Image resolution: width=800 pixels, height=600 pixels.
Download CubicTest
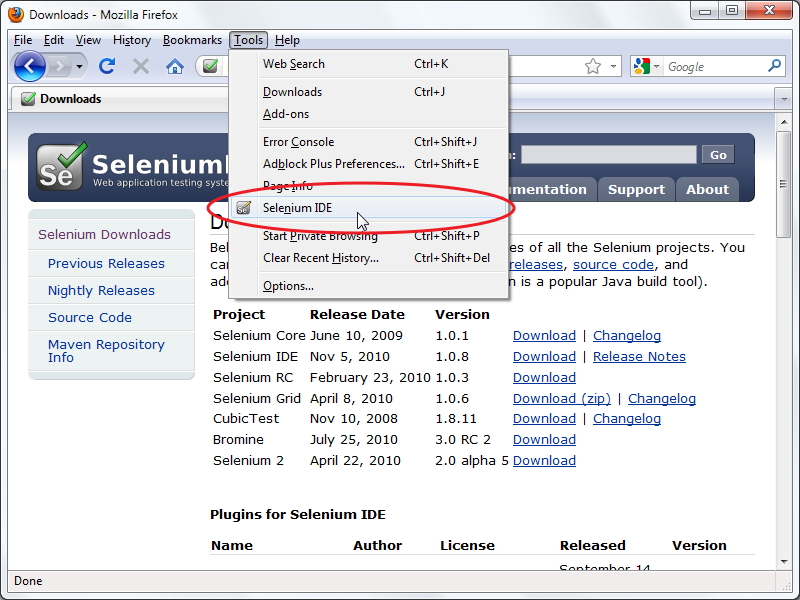point(544,419)
